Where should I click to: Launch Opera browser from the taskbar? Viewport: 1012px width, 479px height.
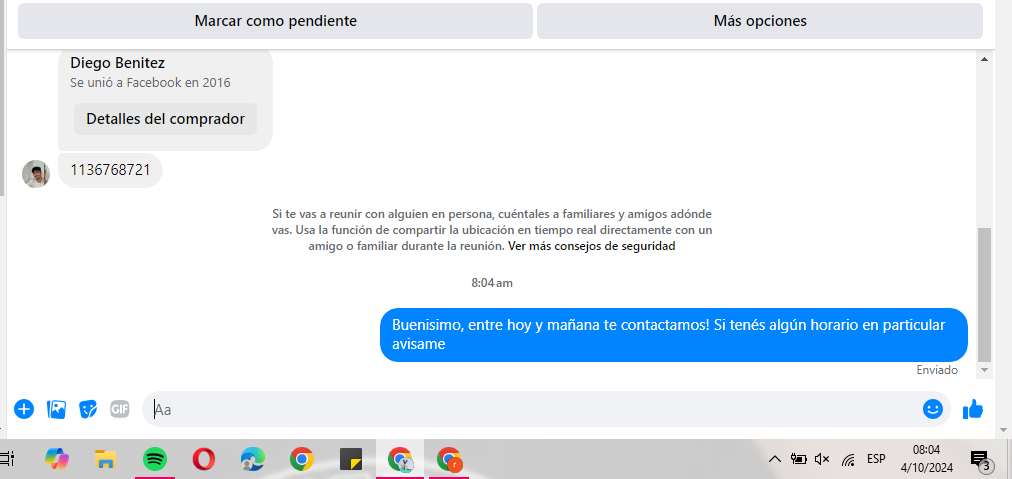[204, 459]
